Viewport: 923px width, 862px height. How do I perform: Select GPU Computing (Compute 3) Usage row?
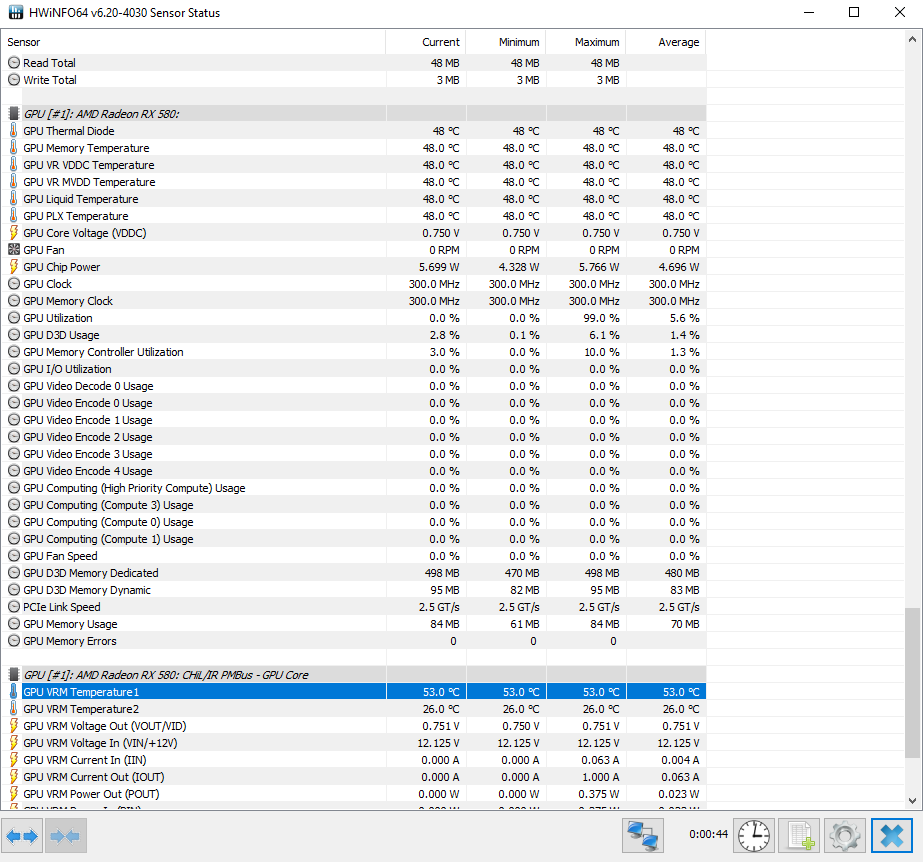pyautogui.click(x=353, y=505)
